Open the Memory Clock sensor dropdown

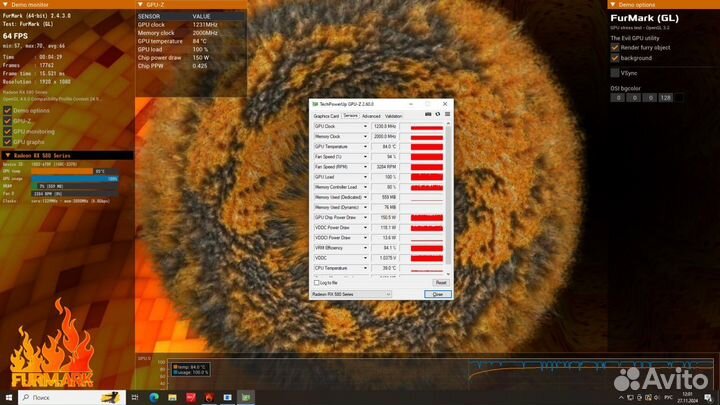tap(365, 136)
